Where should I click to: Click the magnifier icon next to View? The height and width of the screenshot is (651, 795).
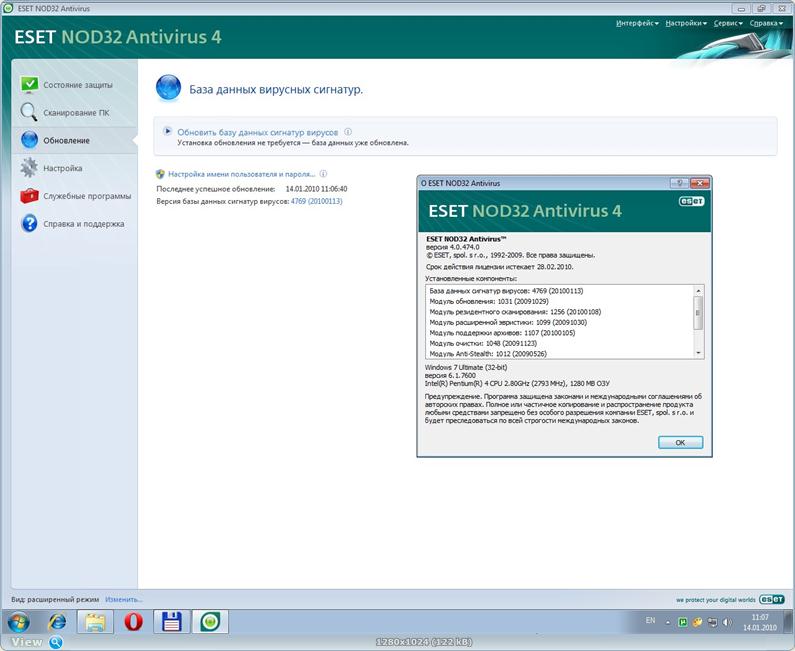[56, 642]
